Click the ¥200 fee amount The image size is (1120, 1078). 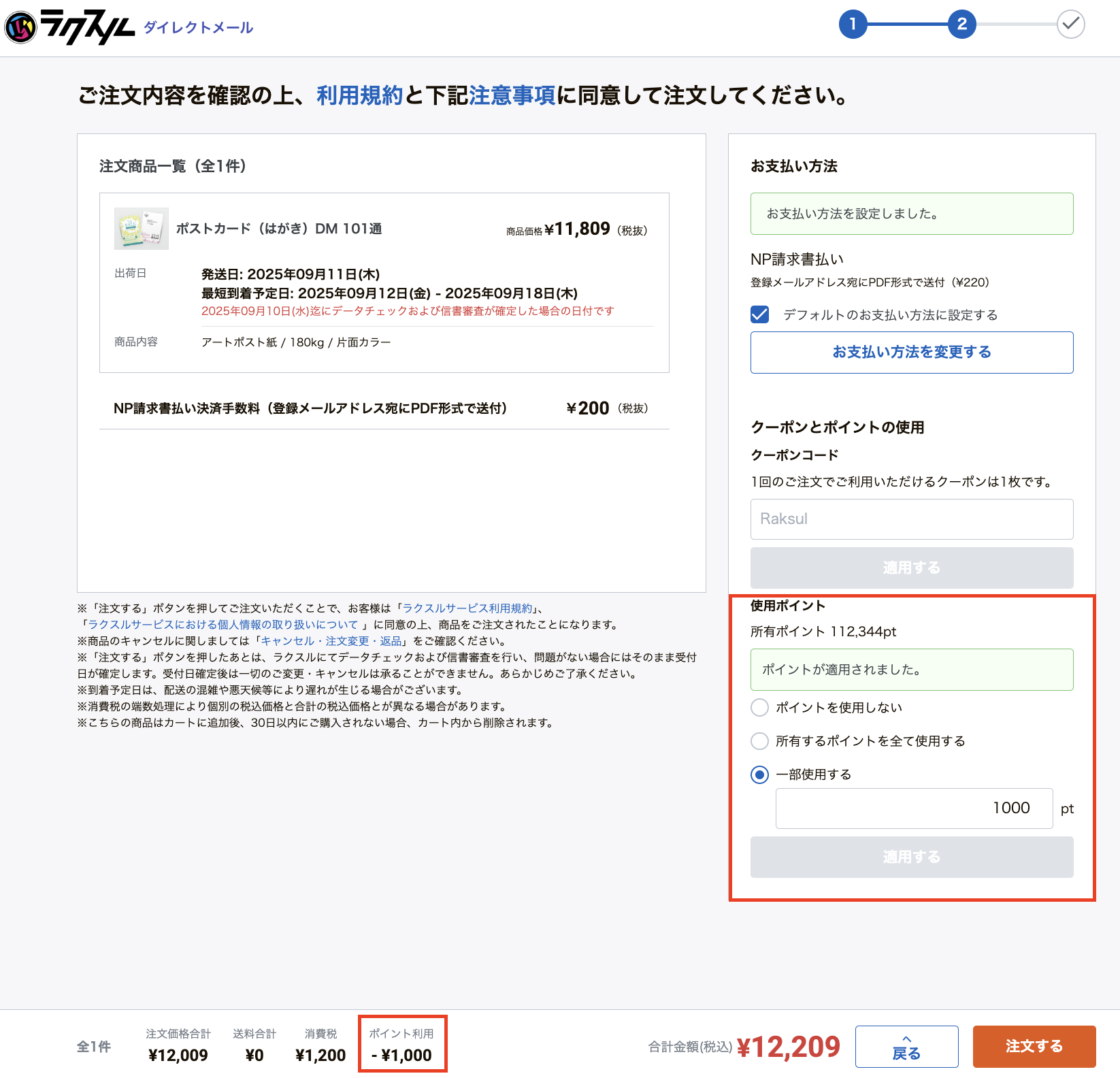point(588,408)
